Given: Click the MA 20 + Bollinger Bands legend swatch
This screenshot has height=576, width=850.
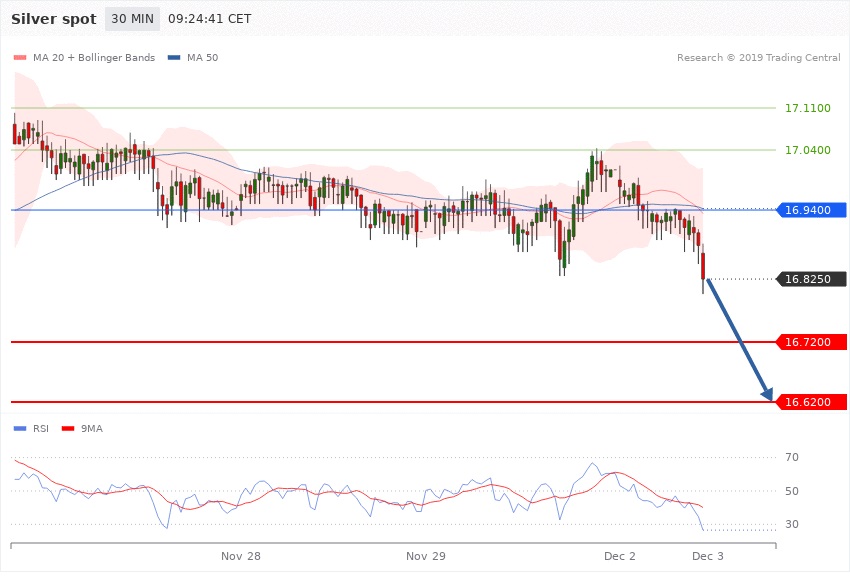Looking at the screenshot, I should 22,58.
